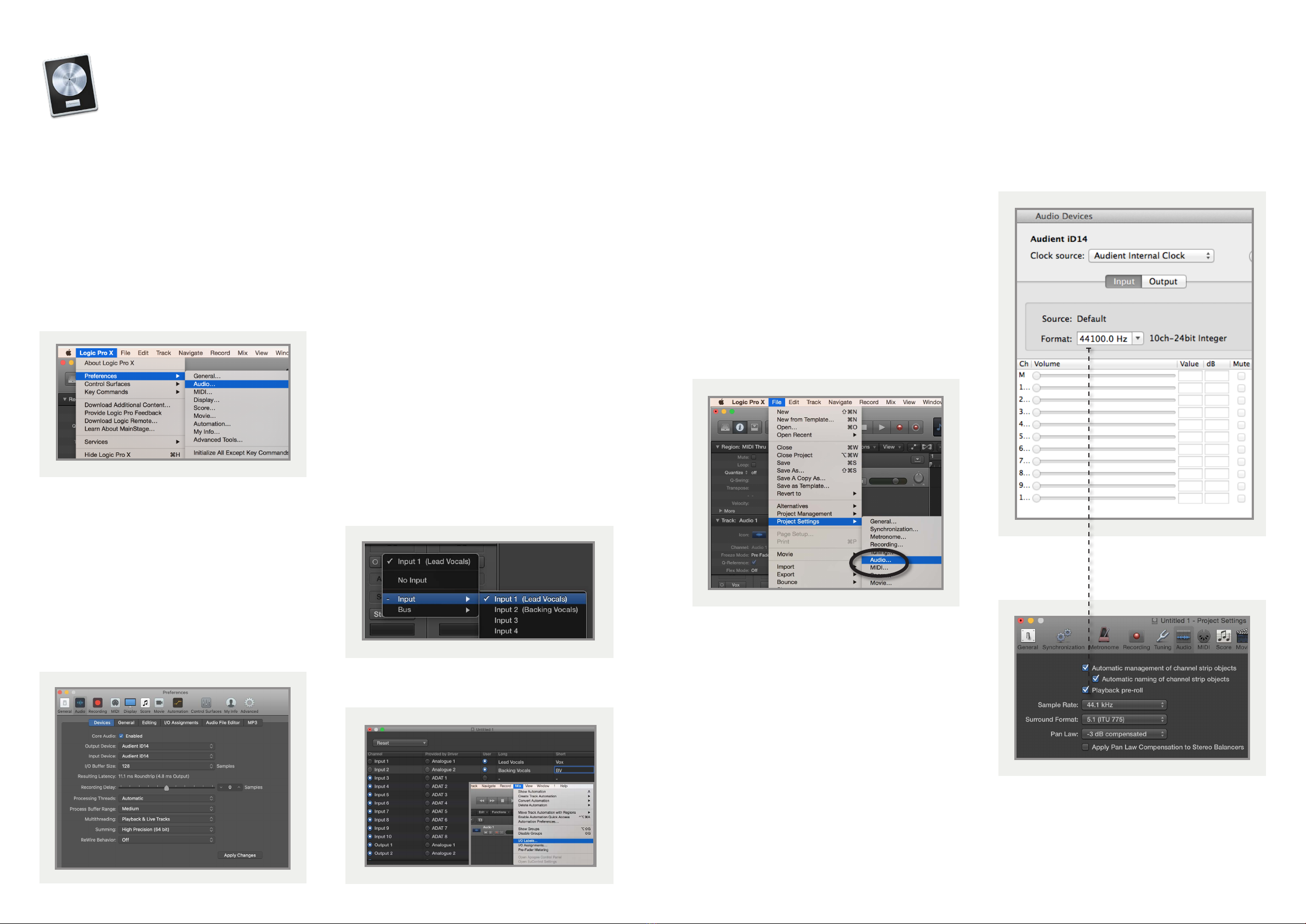1306x924 pixels.
Task: Select Input 2 (Backing Vocals) from input menu
Action: point(533,609)
